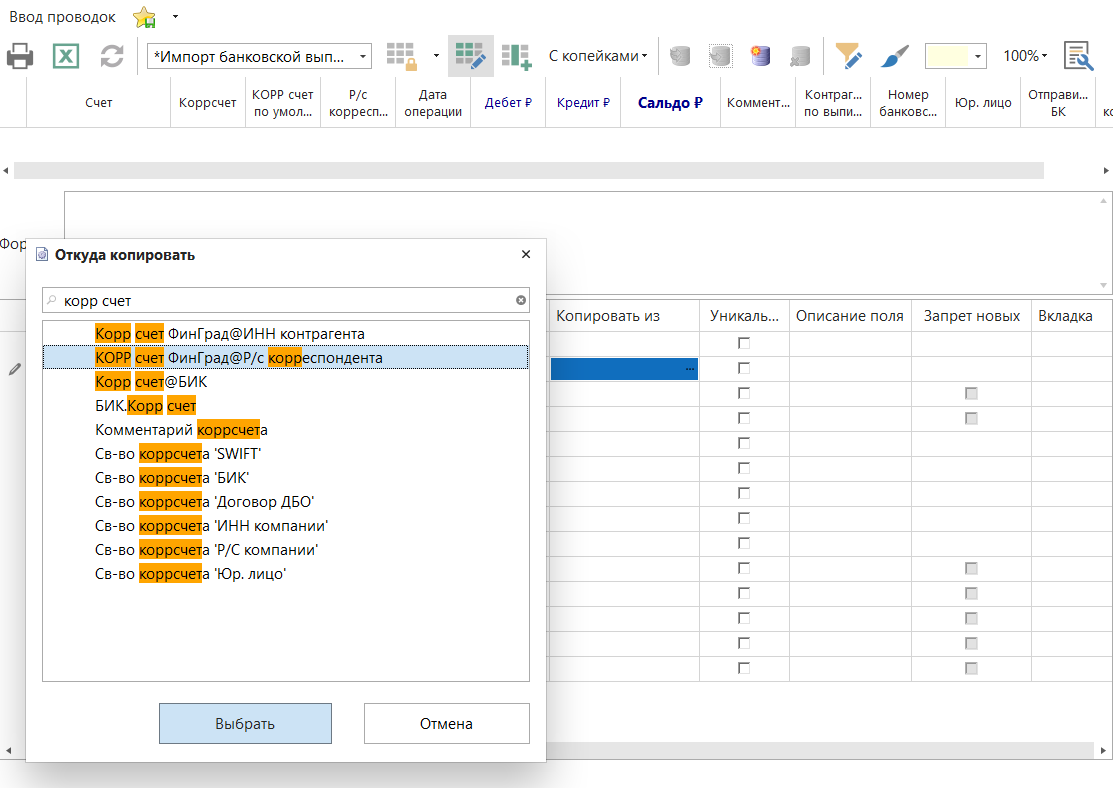This screenshot has height=788, width=1113.
Task: Select the paintbrush format icon
Action: (895, 56)
